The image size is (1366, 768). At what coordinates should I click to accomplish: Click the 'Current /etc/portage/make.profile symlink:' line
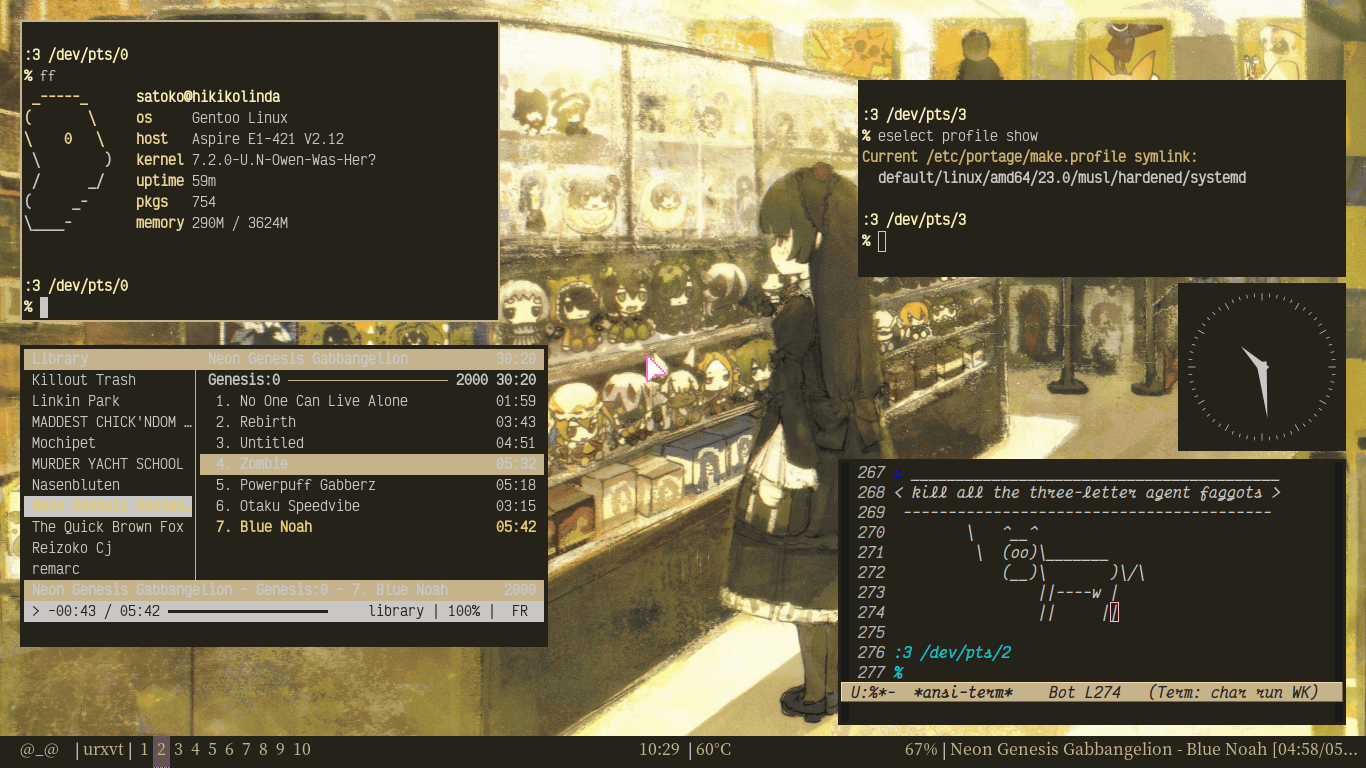pos(1030,157)
